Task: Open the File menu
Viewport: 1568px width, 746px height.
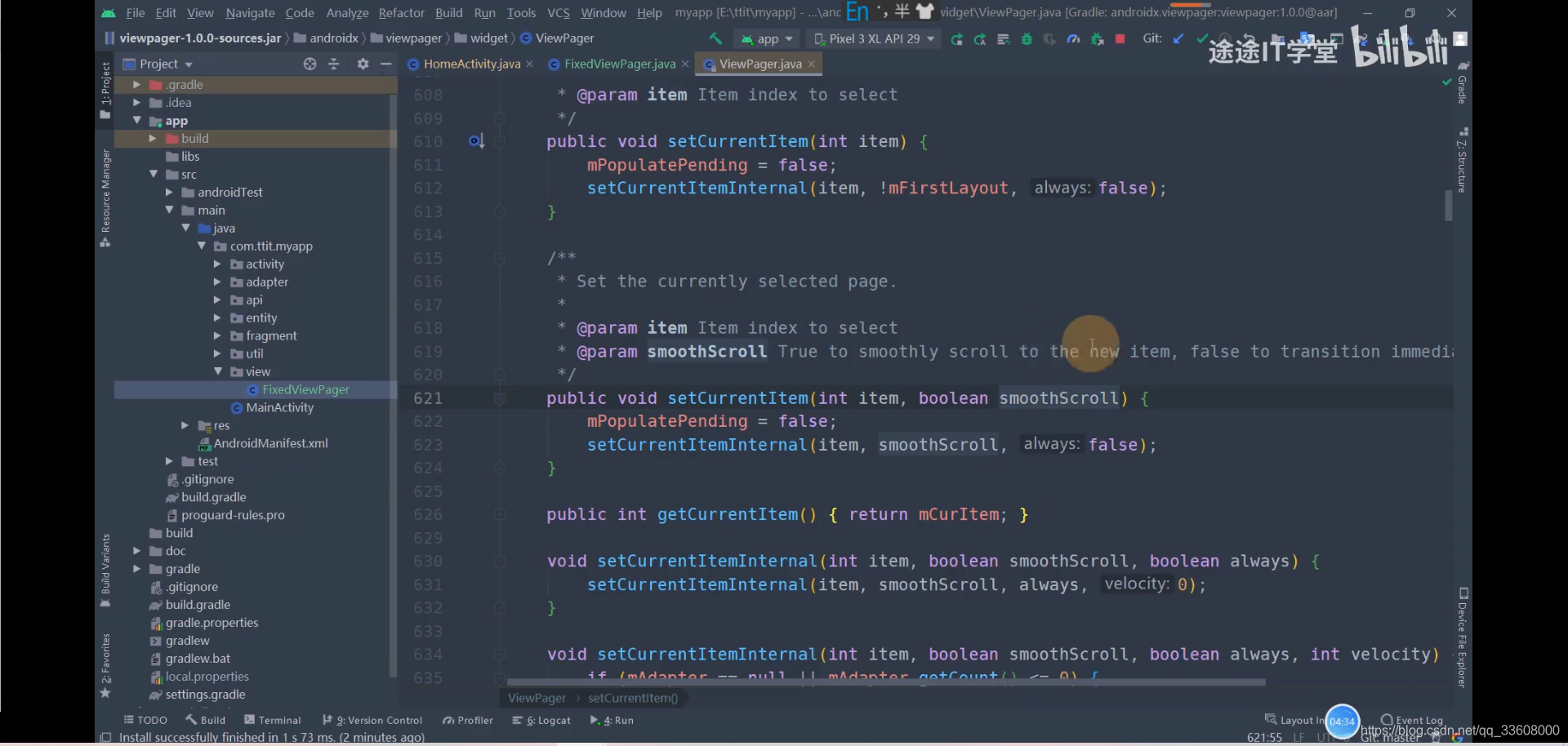Action: pos(136,13)
